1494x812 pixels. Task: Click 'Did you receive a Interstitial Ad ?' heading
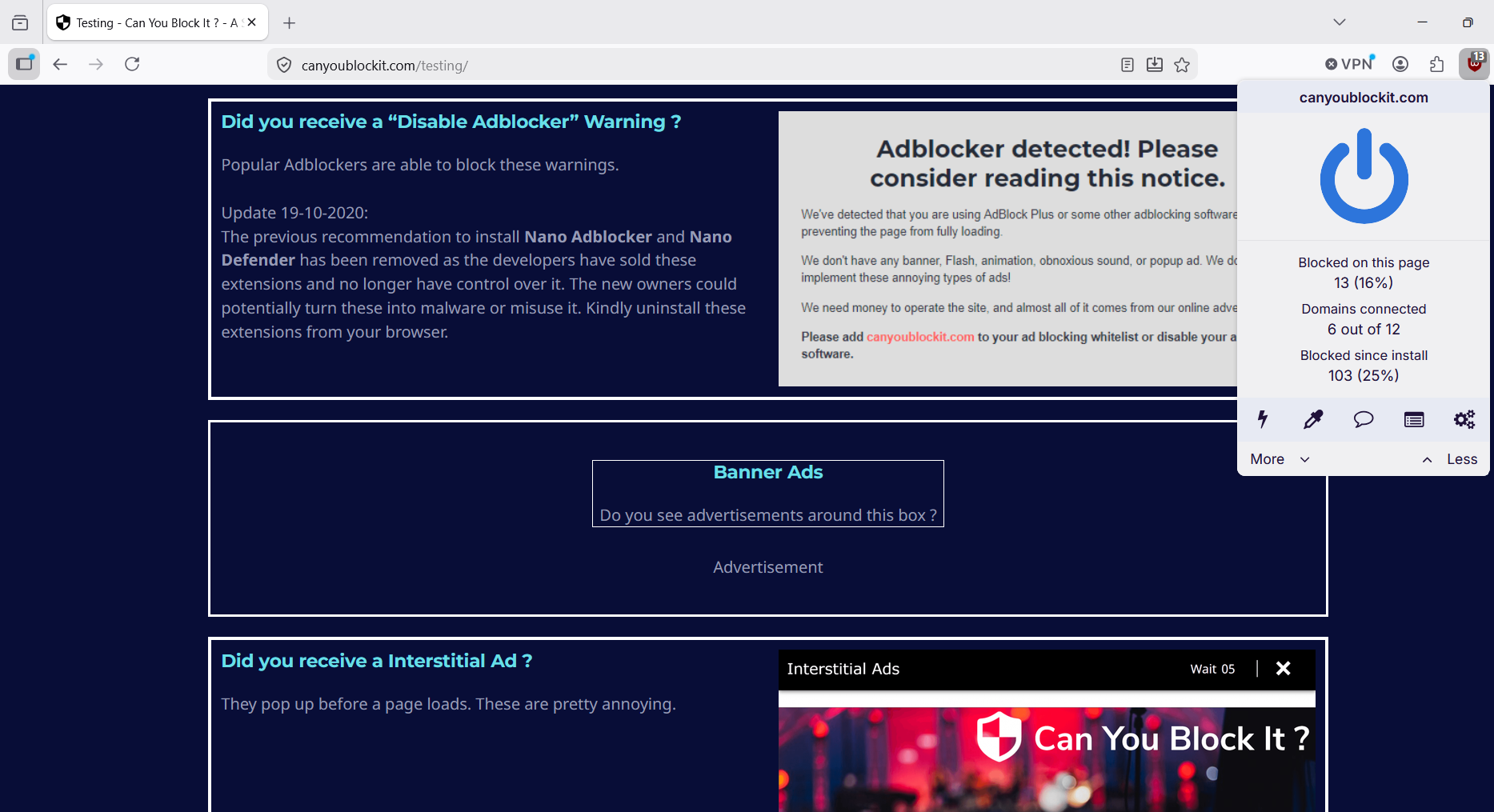coord(377,661)
